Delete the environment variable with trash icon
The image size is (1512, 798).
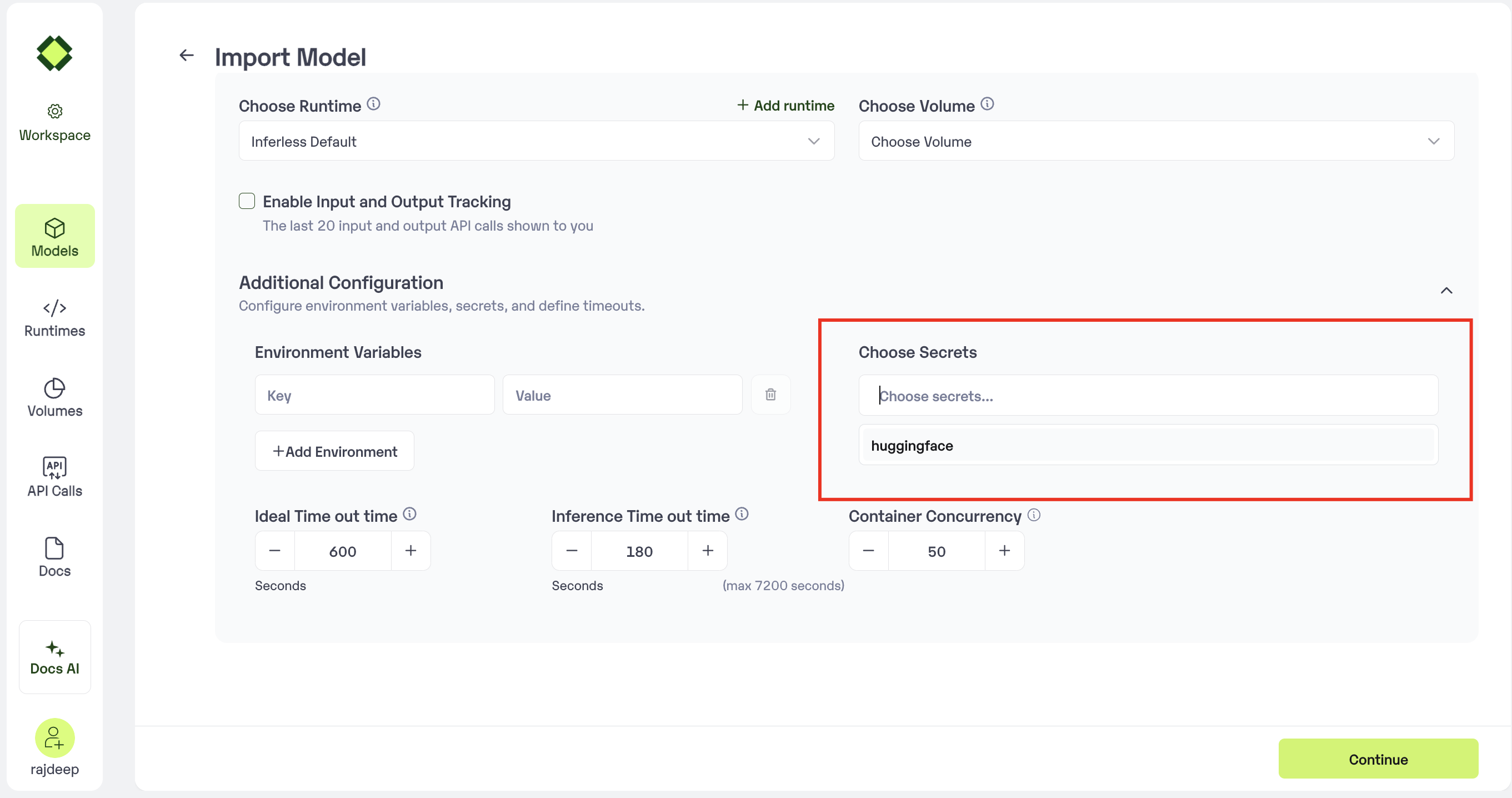770,395
